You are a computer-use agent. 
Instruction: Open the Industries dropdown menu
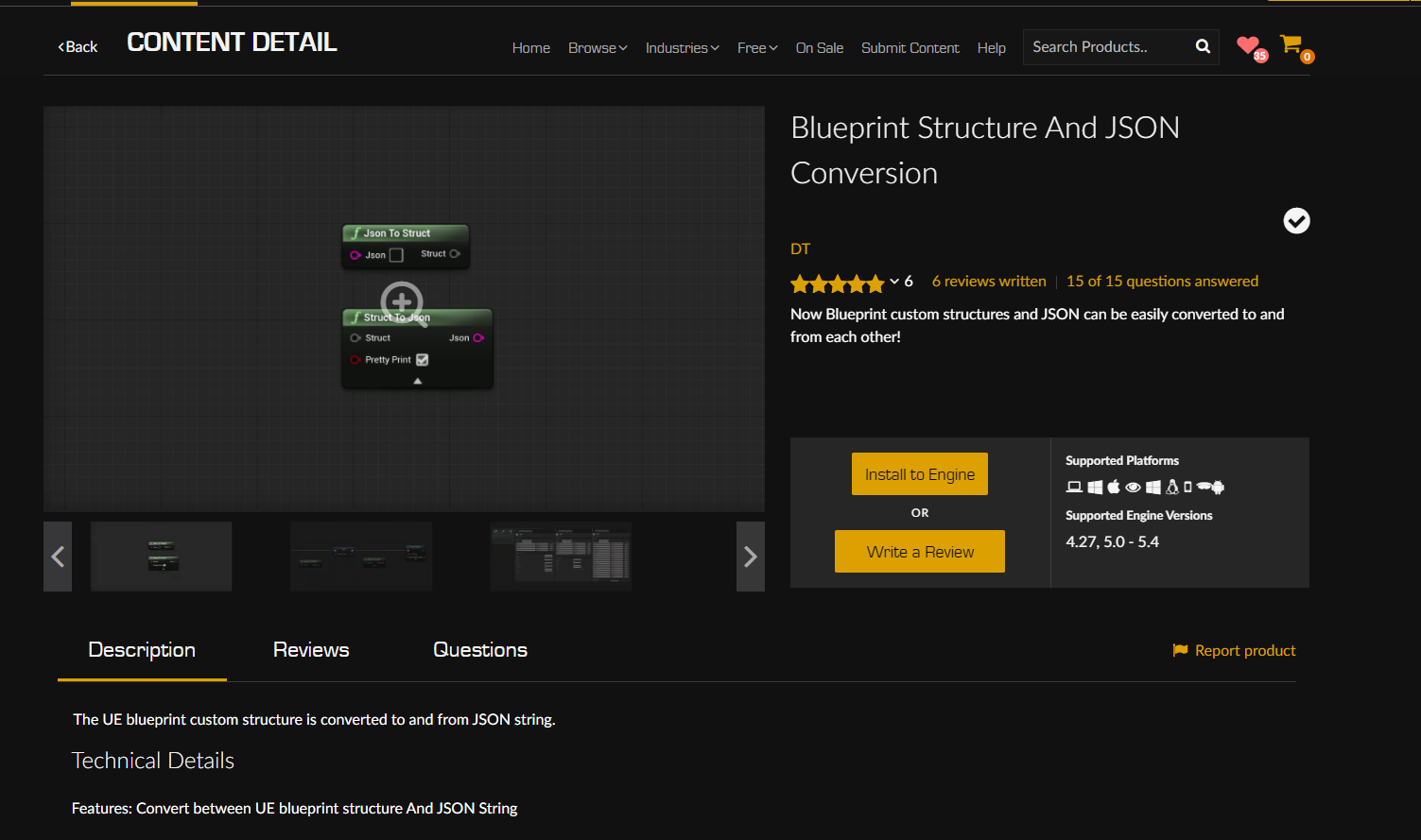pyautogui.click(x=683, y=48)
